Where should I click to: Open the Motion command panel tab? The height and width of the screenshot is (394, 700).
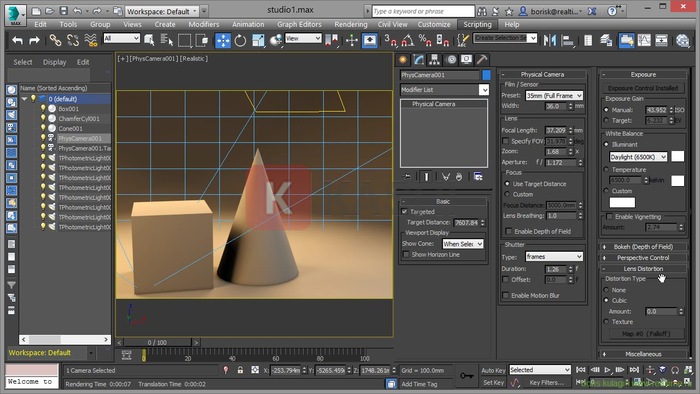coord(451,60)
